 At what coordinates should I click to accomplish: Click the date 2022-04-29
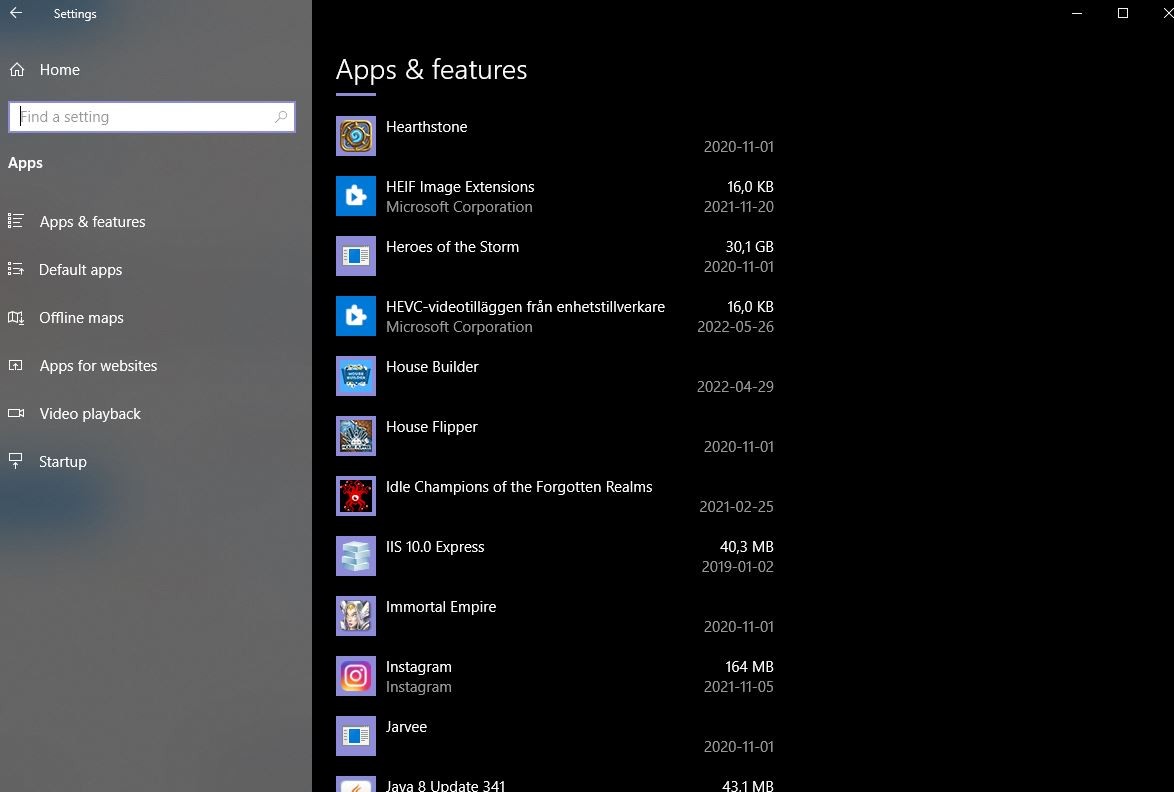pyautogui.click(x=735, y=386)
